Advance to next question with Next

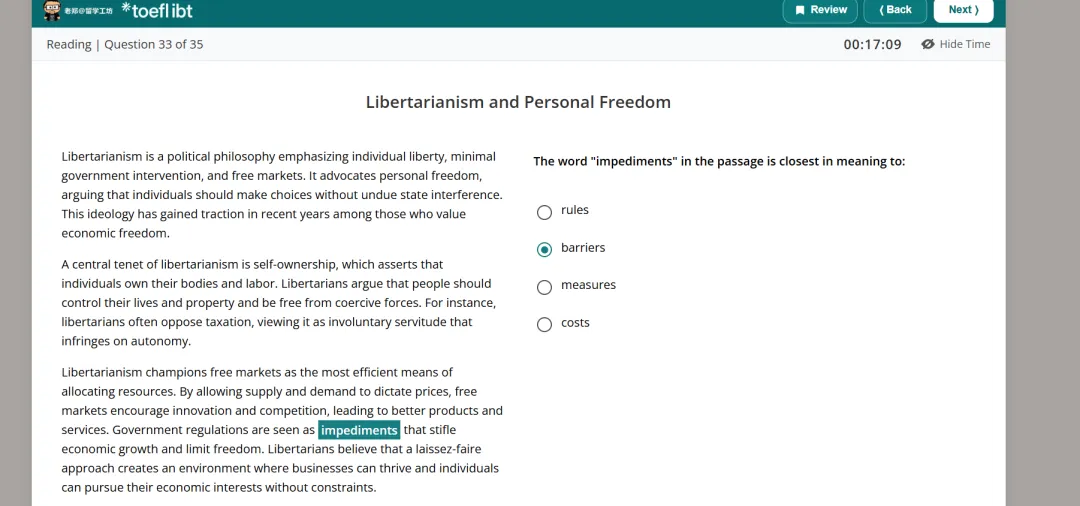963,10
